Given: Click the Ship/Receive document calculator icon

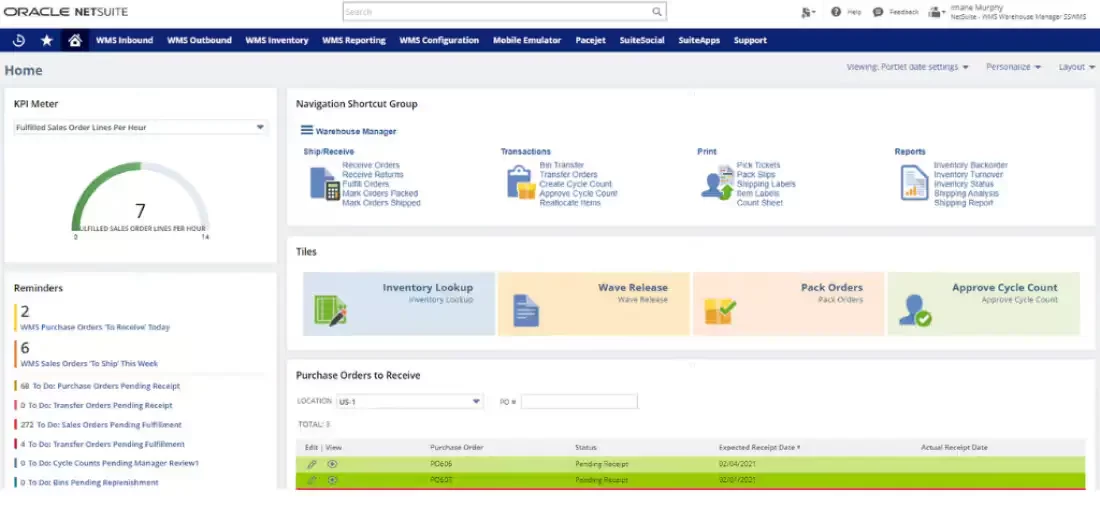Looking at the screenshot, I should click(x=325, y=184).
